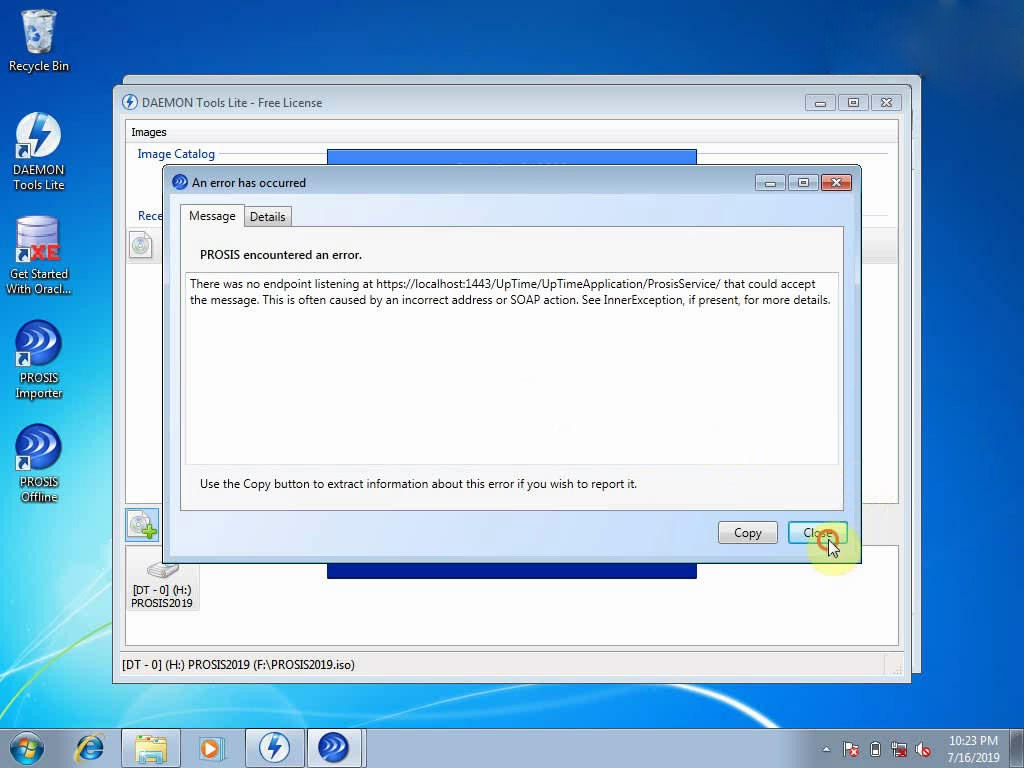Launch Windows Media Player from the taskbar
The width and height of the screenshot is (1024, 768).
point(211,748)
